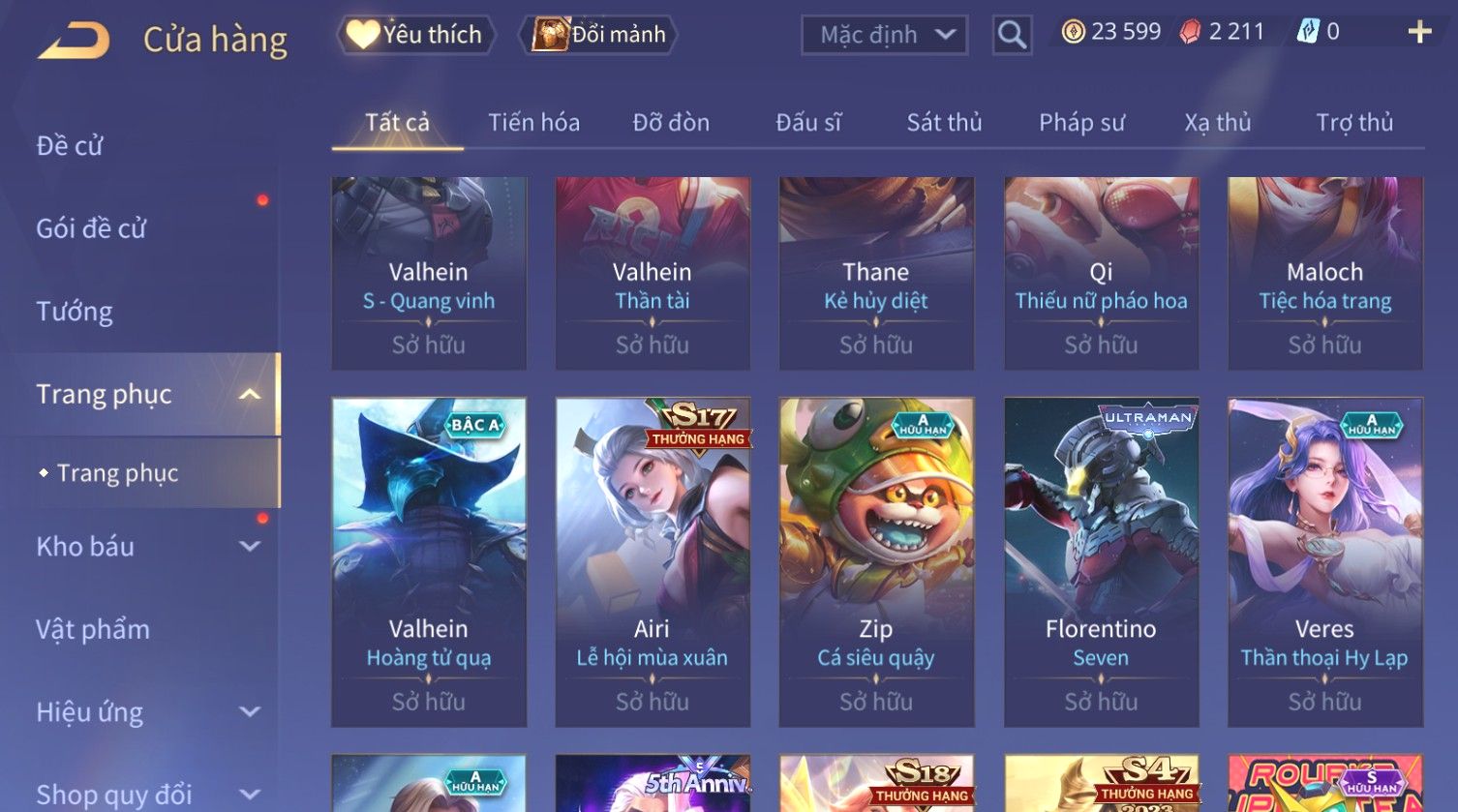Open the Mặc định sort dropdown
The width and height of the screenshot is (1458, 812).
[884, 36]
